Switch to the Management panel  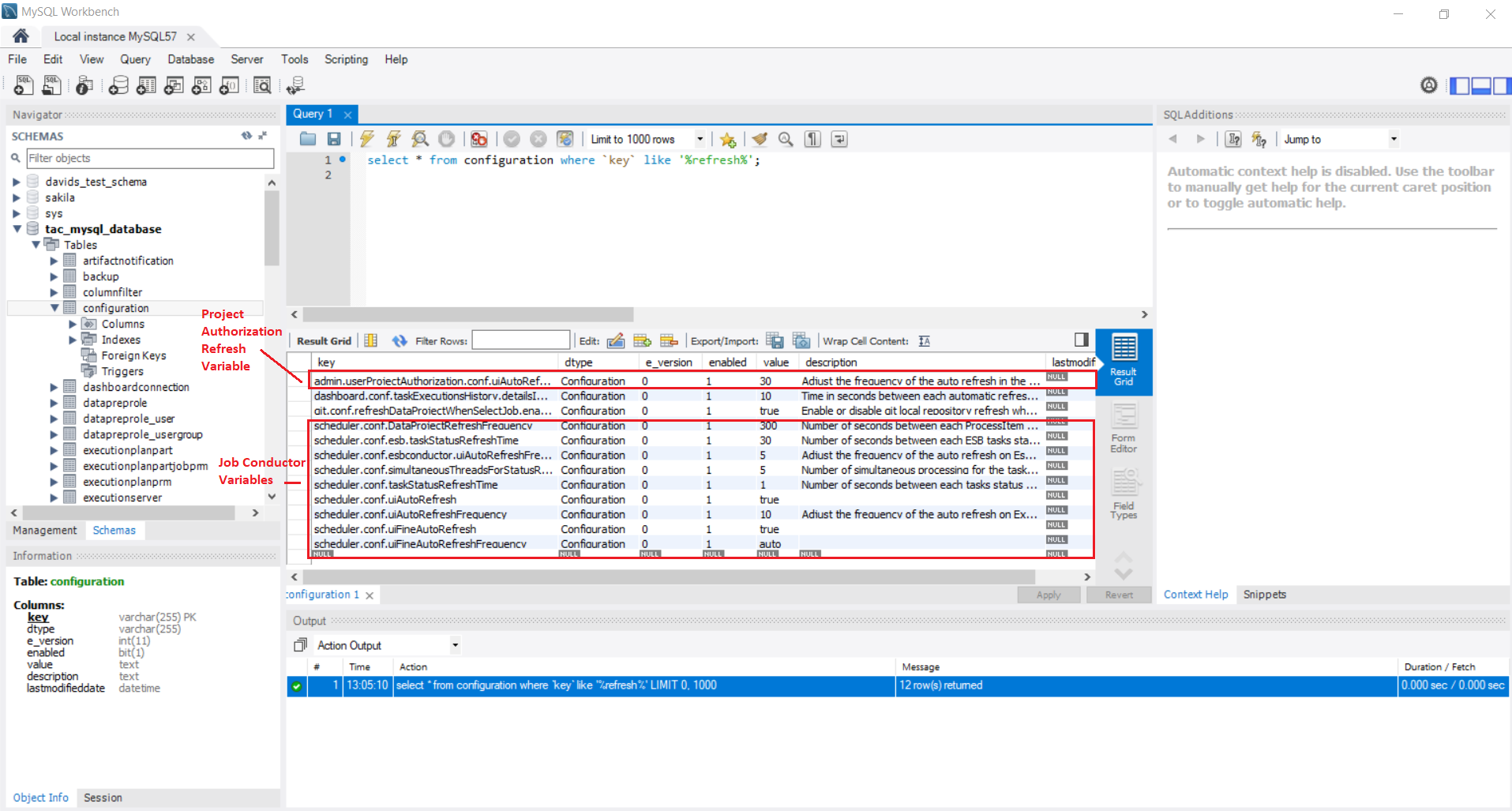(x=44, y=530)
